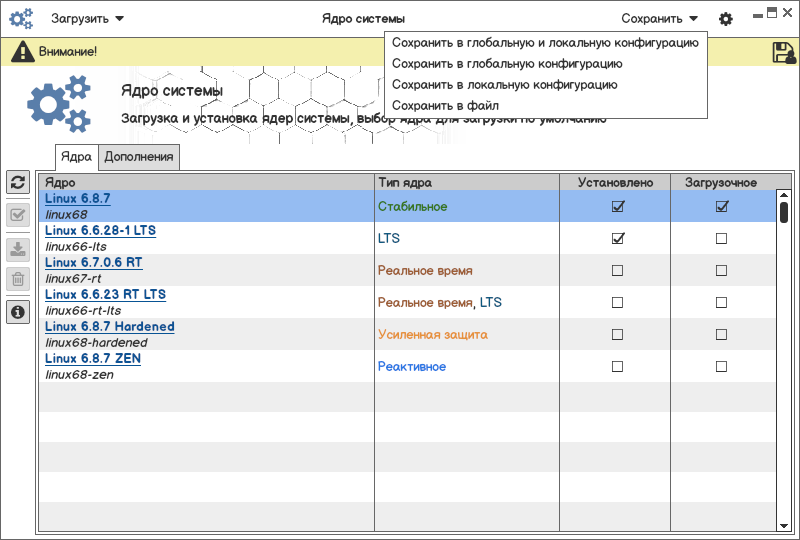Toggle the installed checkbox for Linux 6.7.0.6 RT
This screenshot has height=540, width=800.
[617, 271]
